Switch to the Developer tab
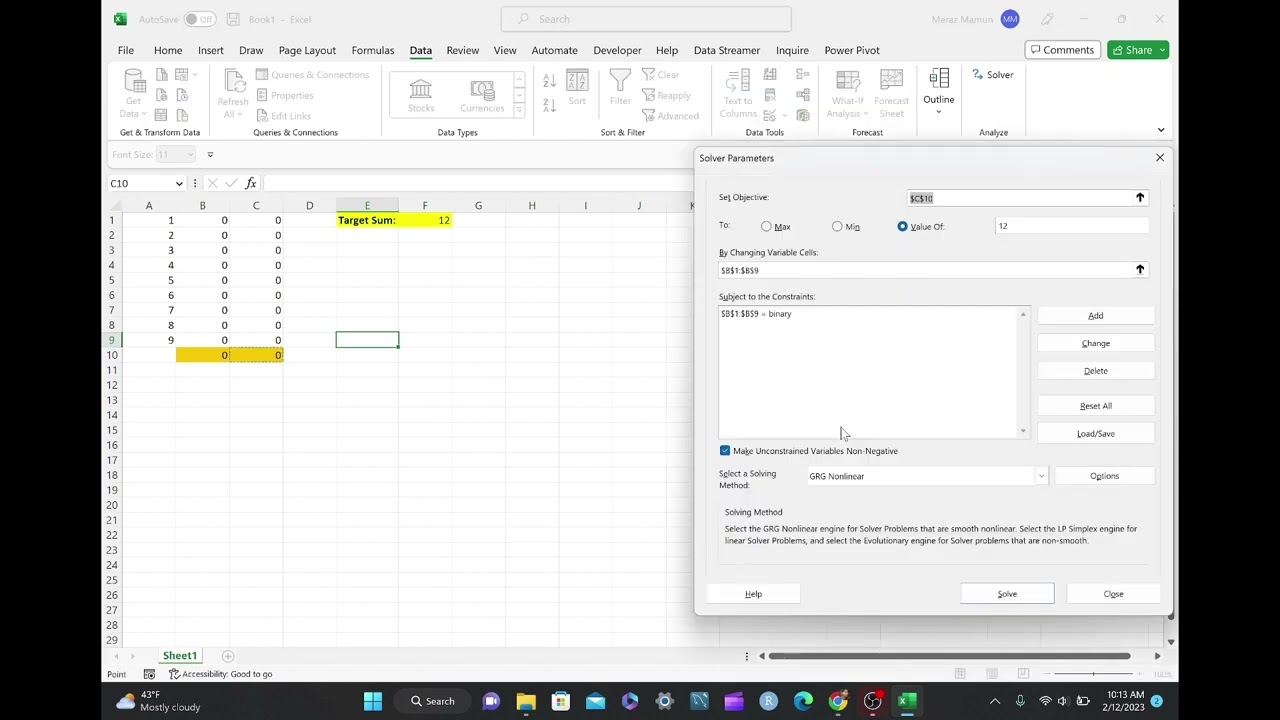Image resolution: width=1280 pixels, height=720 pixels. coord(617,50)
